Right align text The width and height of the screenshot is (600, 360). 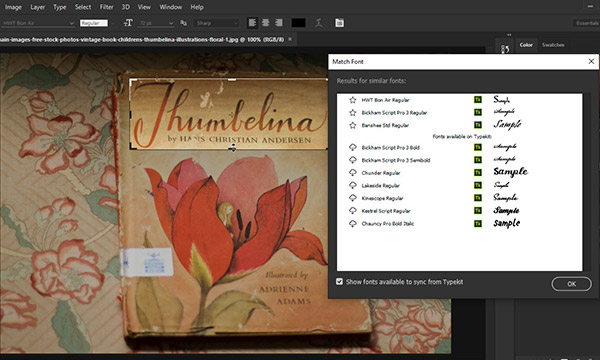point(279,23)
